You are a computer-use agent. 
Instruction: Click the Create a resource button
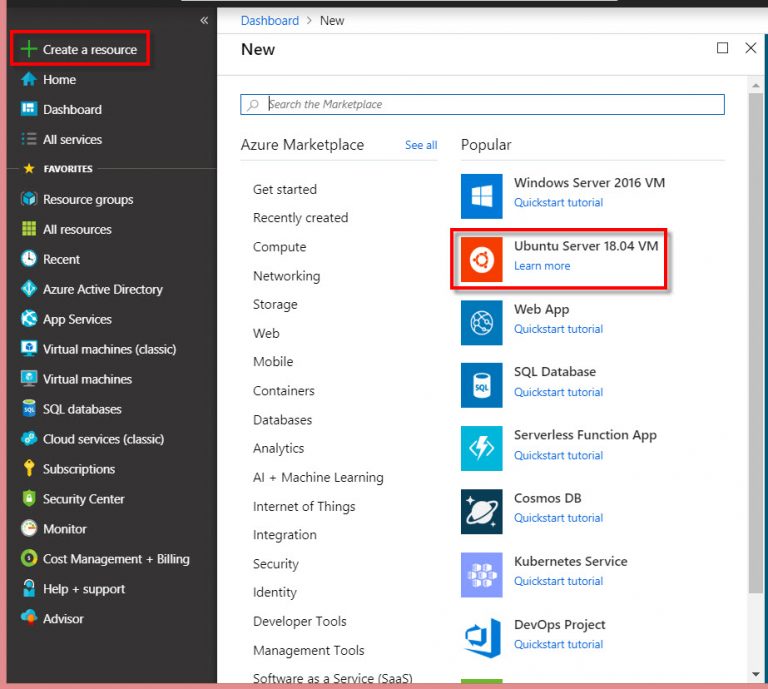(80, 49)
